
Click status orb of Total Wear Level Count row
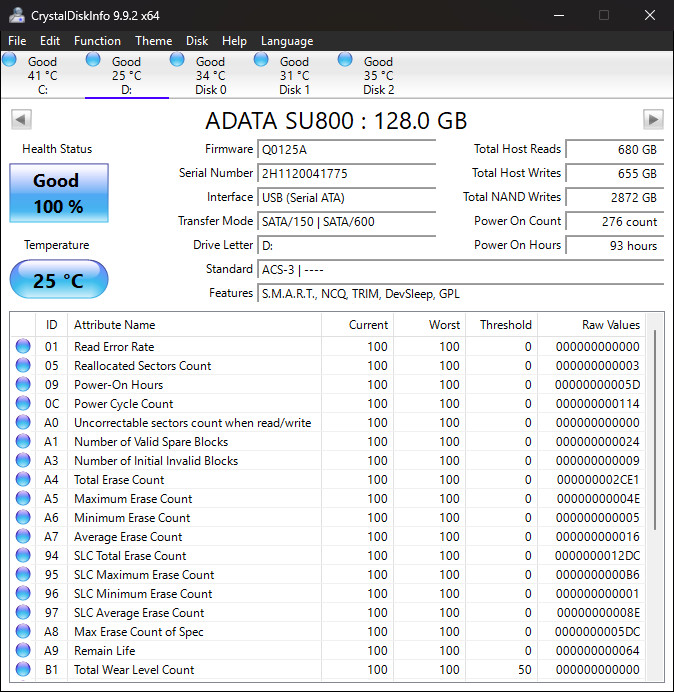click(23, 669)
